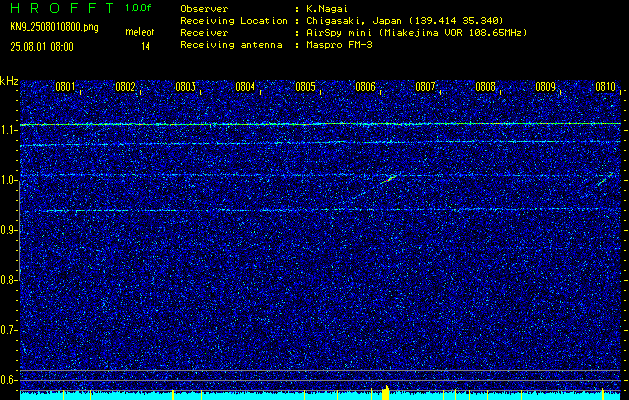Click the tall yellow peak in the bottom power bar
Viewport: 629px width, 400px height.
[386, 392]
